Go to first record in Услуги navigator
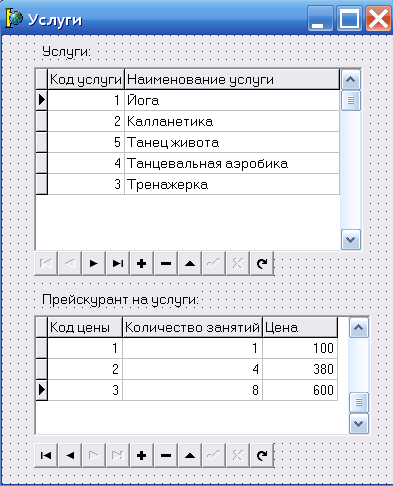The height and width of the screenshot is (486, 393). click(46, 263)
